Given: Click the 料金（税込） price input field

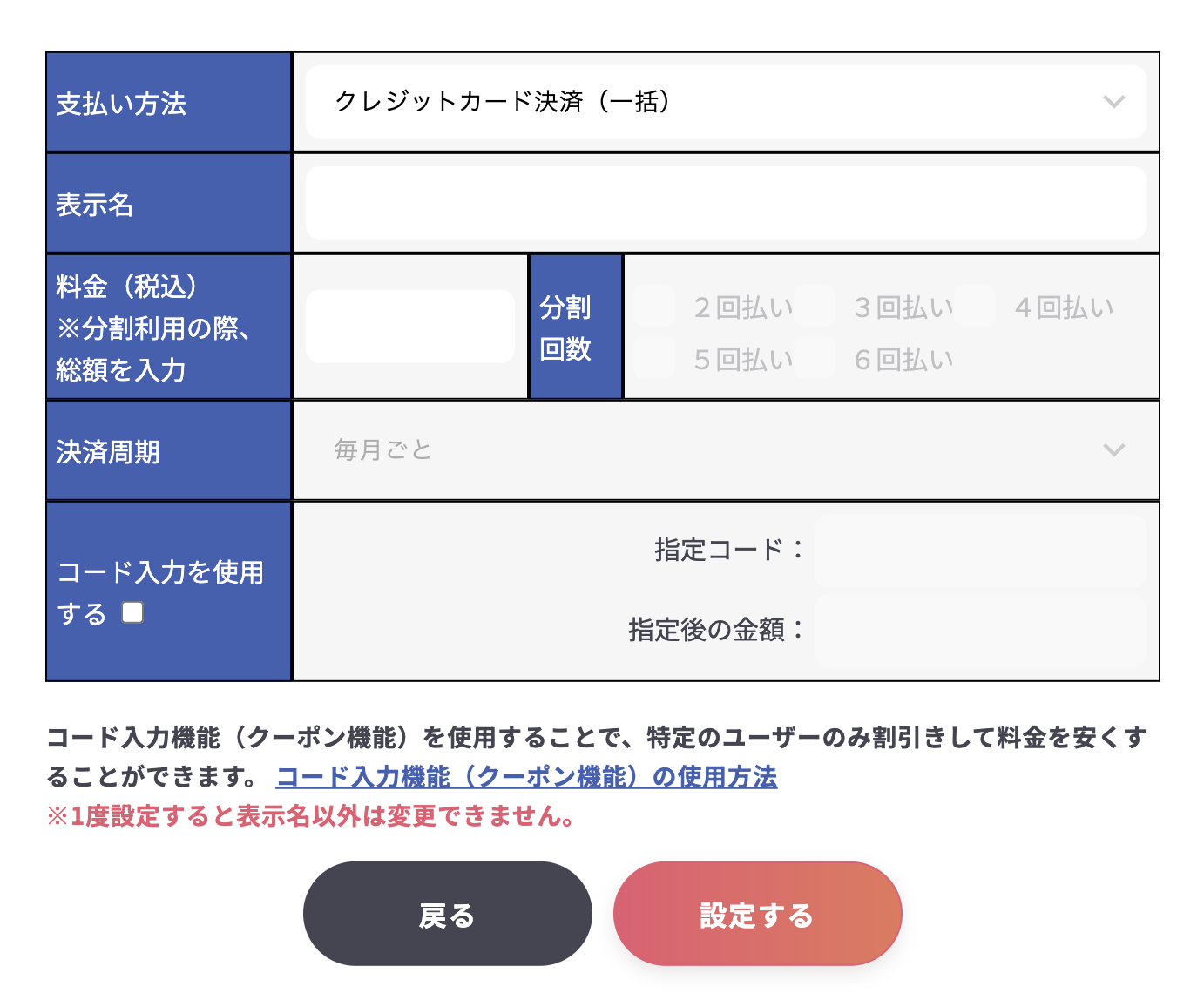Looking at the screenshot, I should (x=409, y=325).
